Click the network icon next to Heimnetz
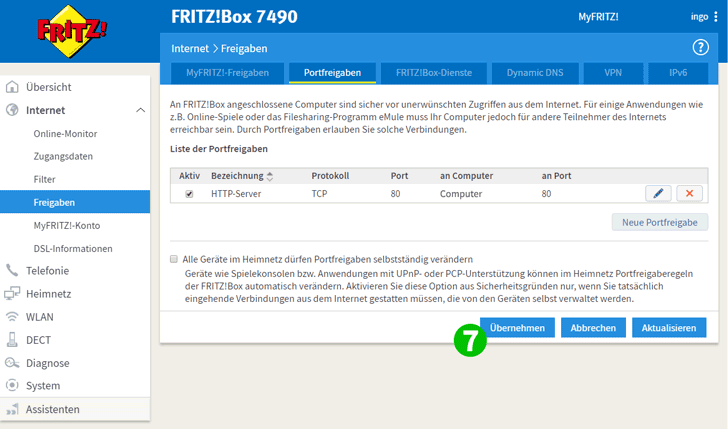728x429 pixels. (x=12, y=293)
